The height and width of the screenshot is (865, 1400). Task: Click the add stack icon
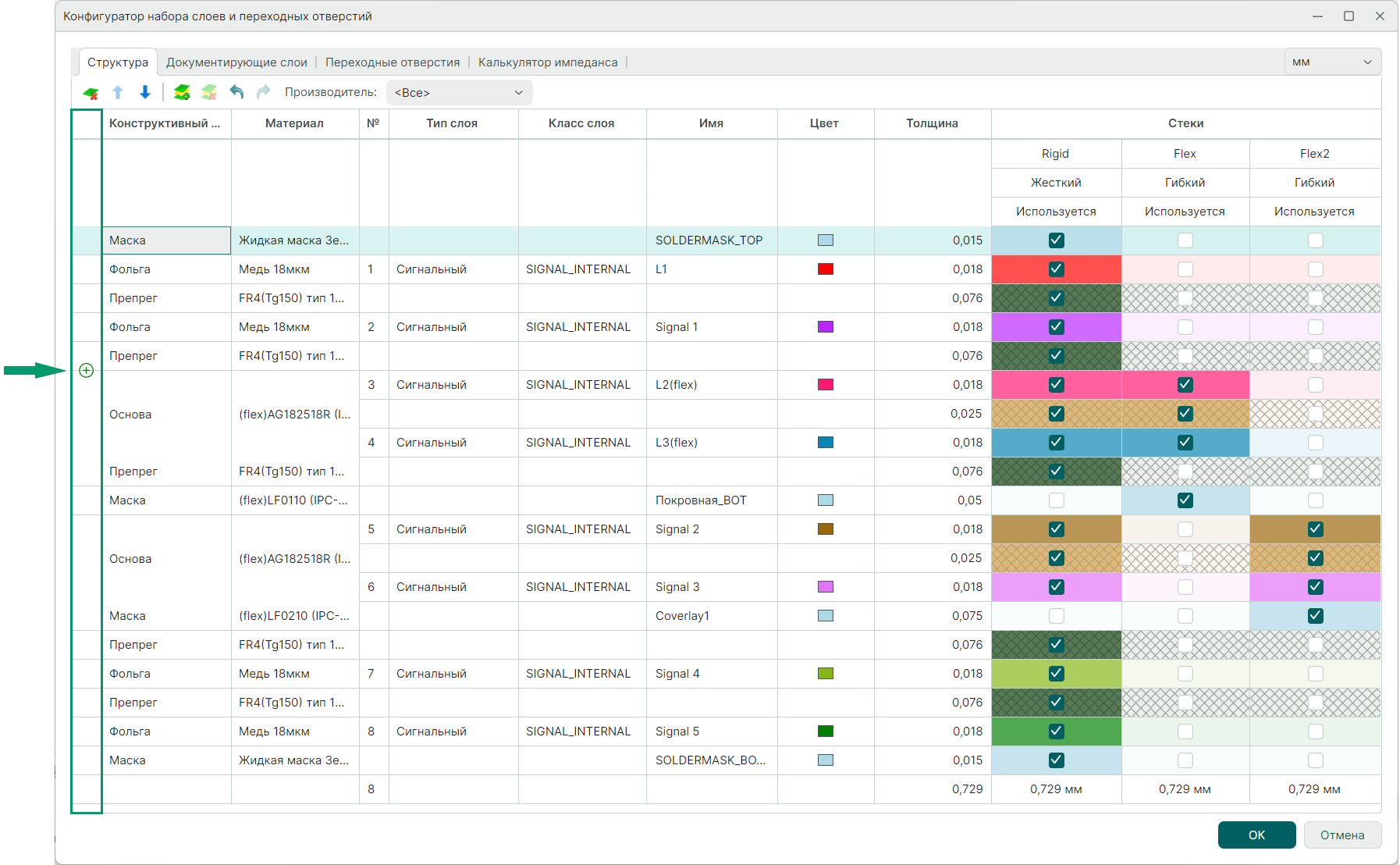182,93
